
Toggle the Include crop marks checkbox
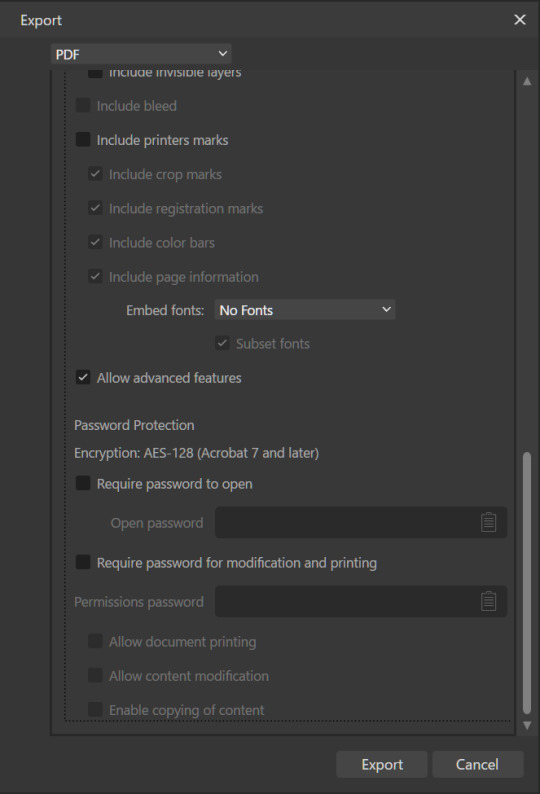click(95, 174)
